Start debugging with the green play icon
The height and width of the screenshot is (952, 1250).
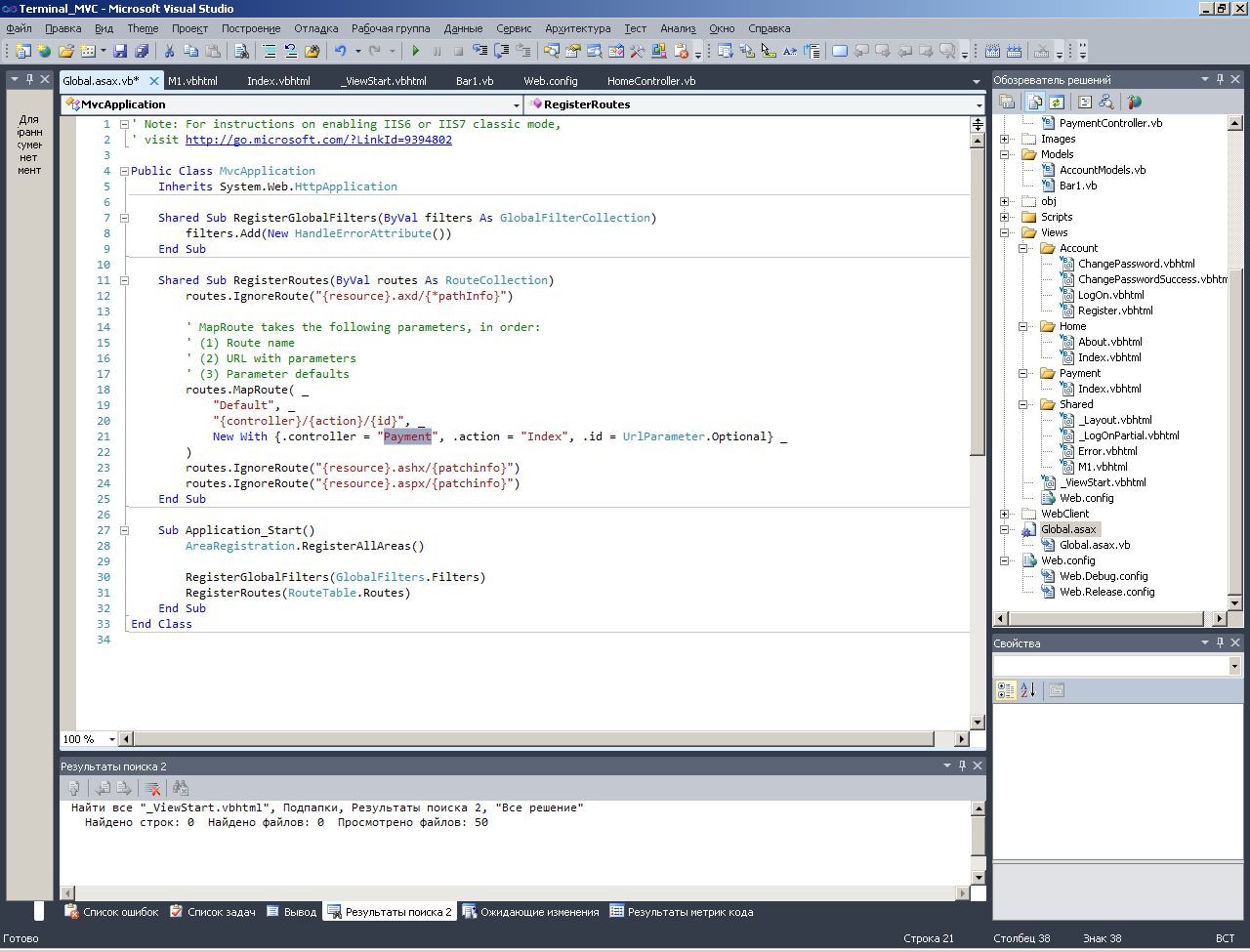pos(416,51)
